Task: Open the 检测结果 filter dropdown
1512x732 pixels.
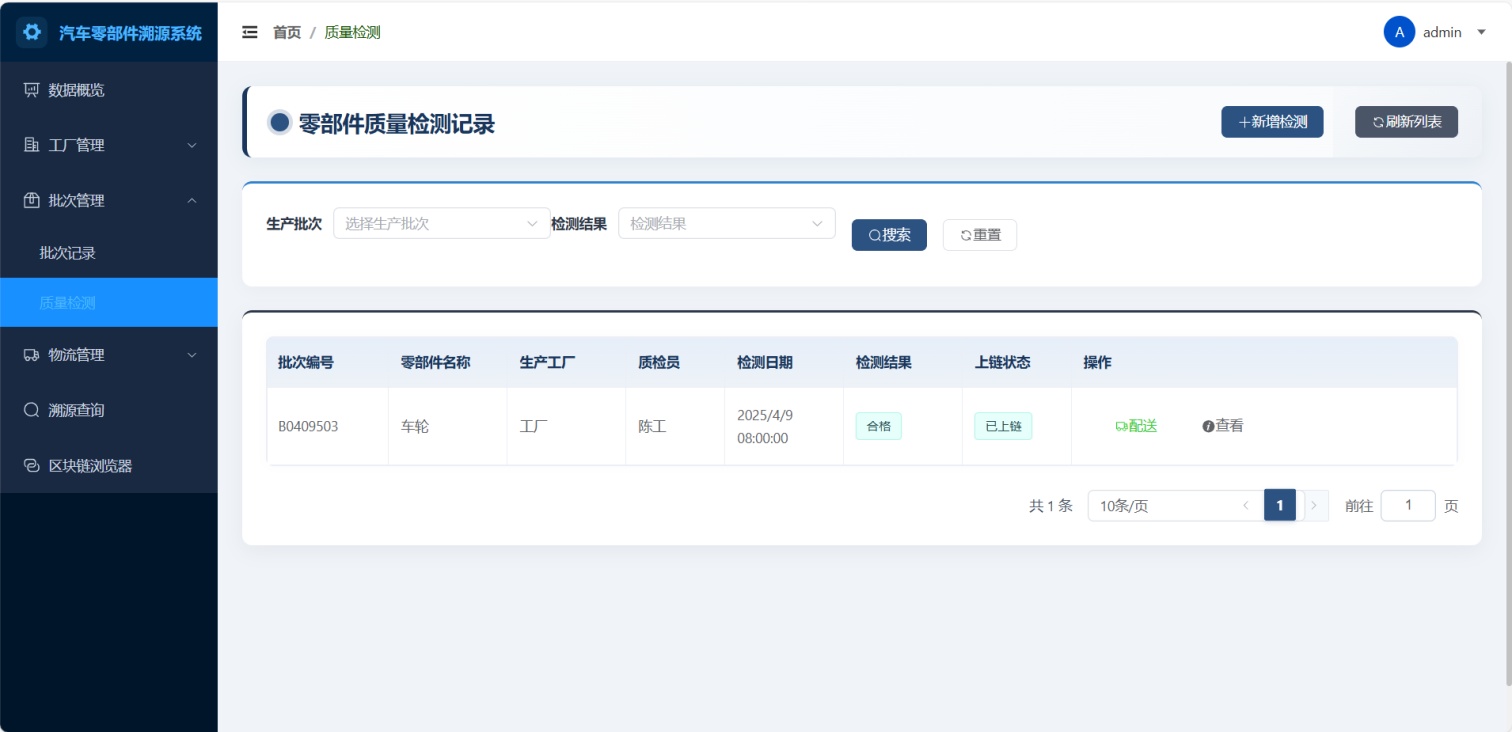Action: pos(726,224)
